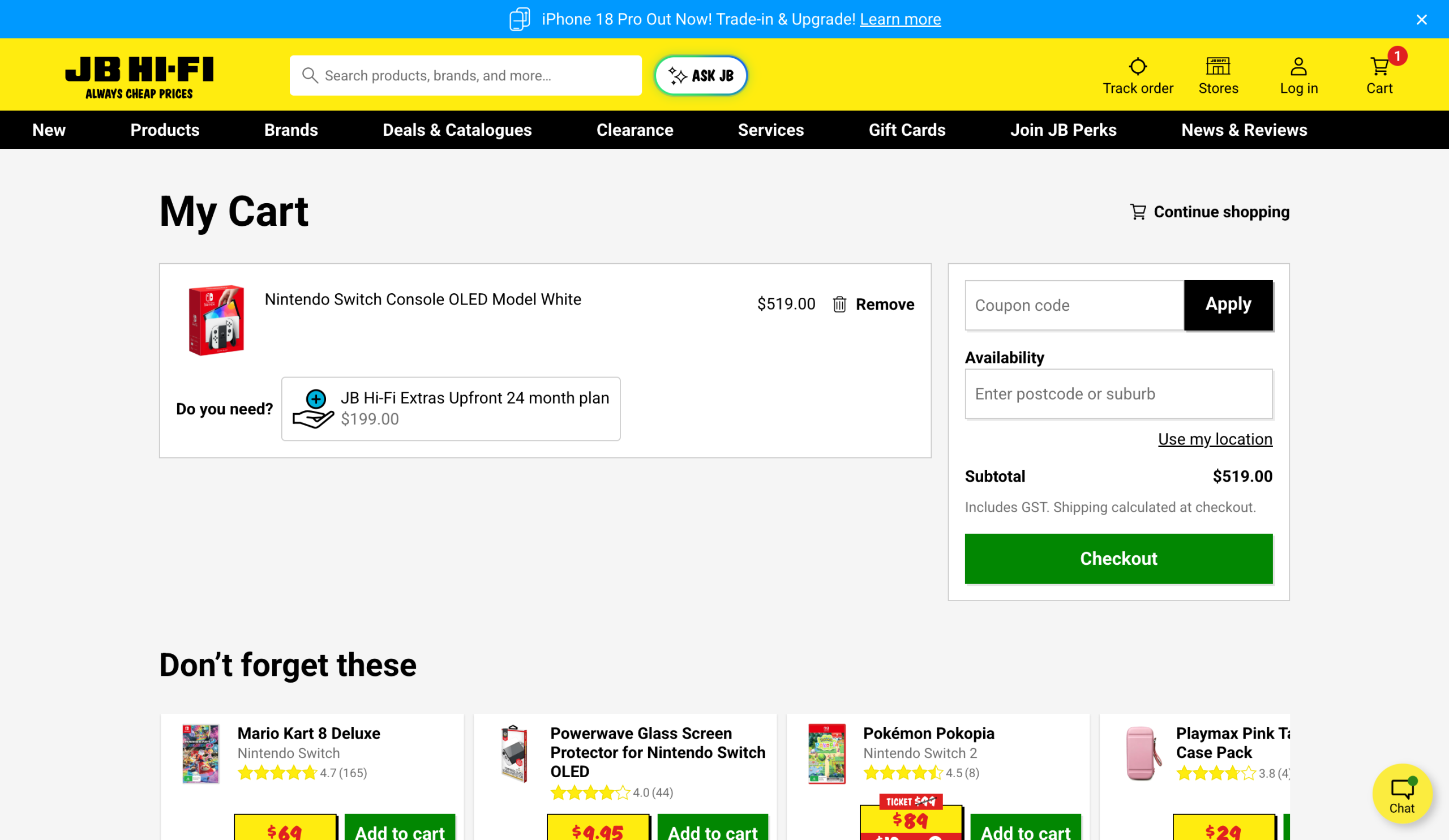This screenshot has height=840, width=1449.
Task: Click the ASK JB assistant button
Action: pyautogui.click(x=700, y=75)
